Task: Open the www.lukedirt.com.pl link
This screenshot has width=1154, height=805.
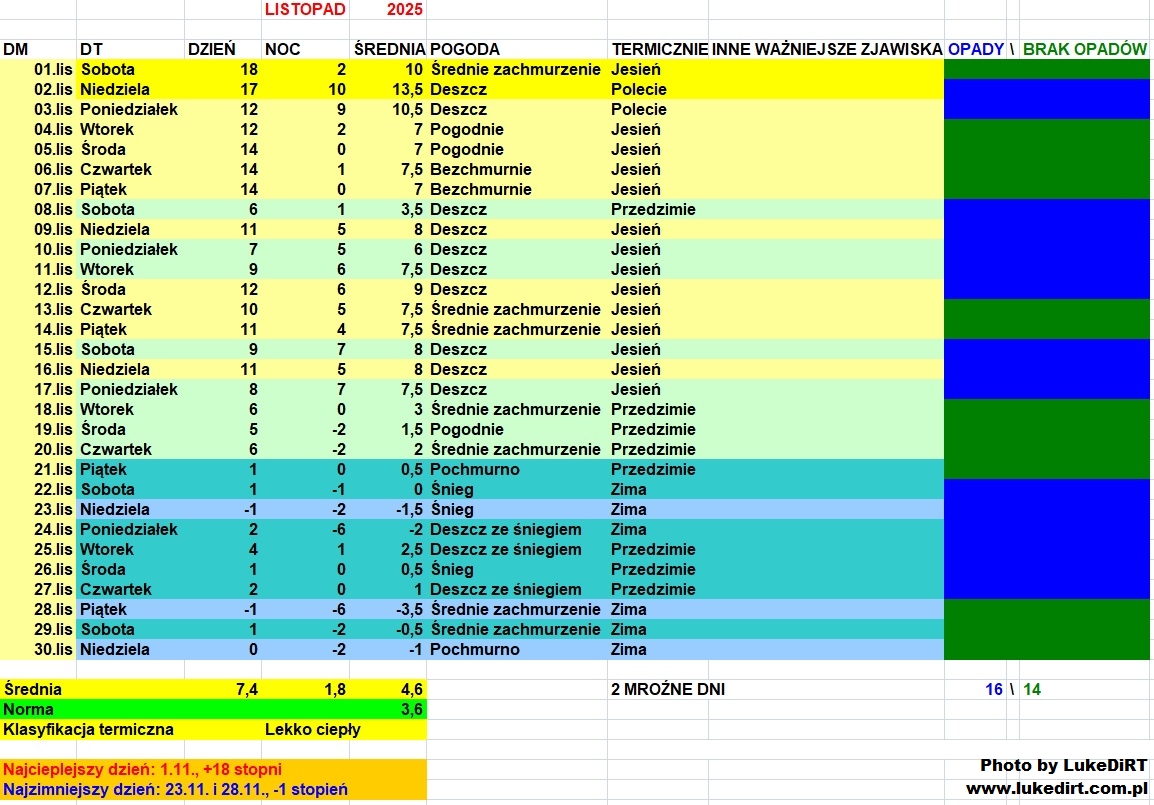Action: (x=1056, y=788)
